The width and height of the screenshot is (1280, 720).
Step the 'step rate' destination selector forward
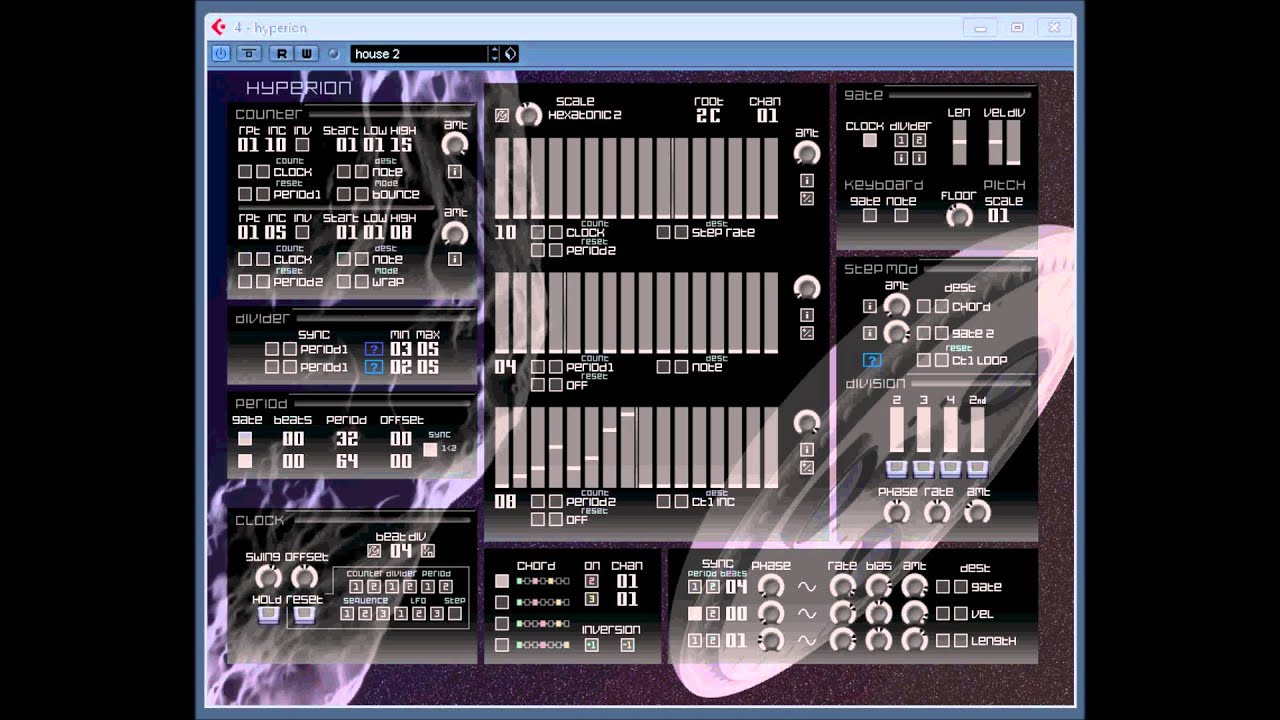click(681, 232)
